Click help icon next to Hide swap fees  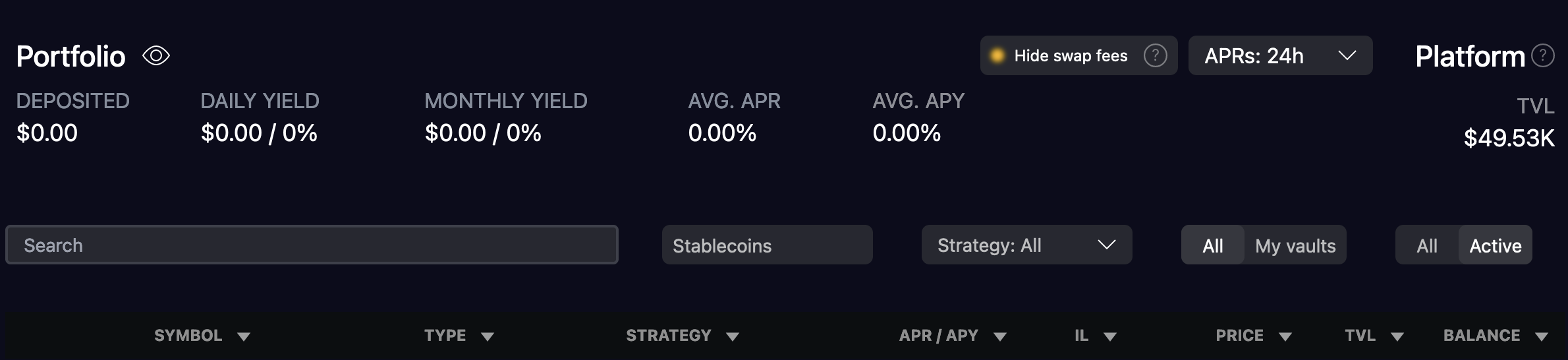tap(1155, 55)
